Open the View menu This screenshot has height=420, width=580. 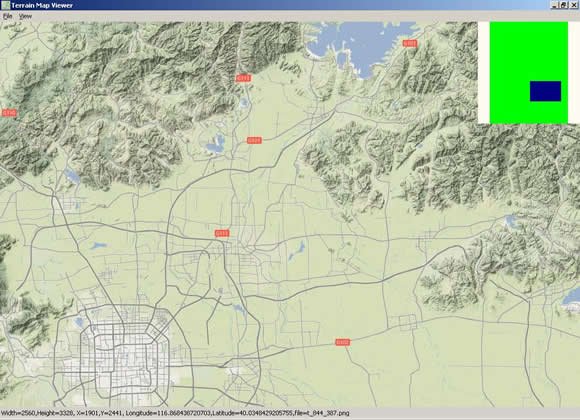[x=25, y=16]
